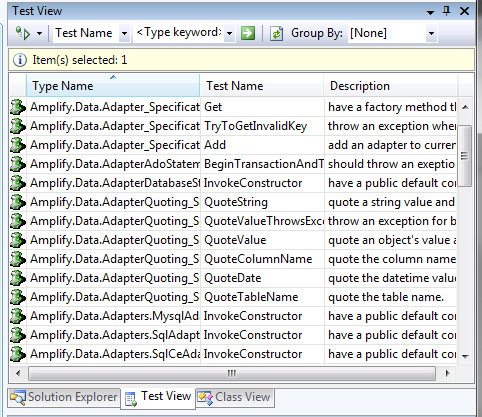Click test icon for QuoteColumnName row
The image size is (482, 417).
tap(18, 259)
